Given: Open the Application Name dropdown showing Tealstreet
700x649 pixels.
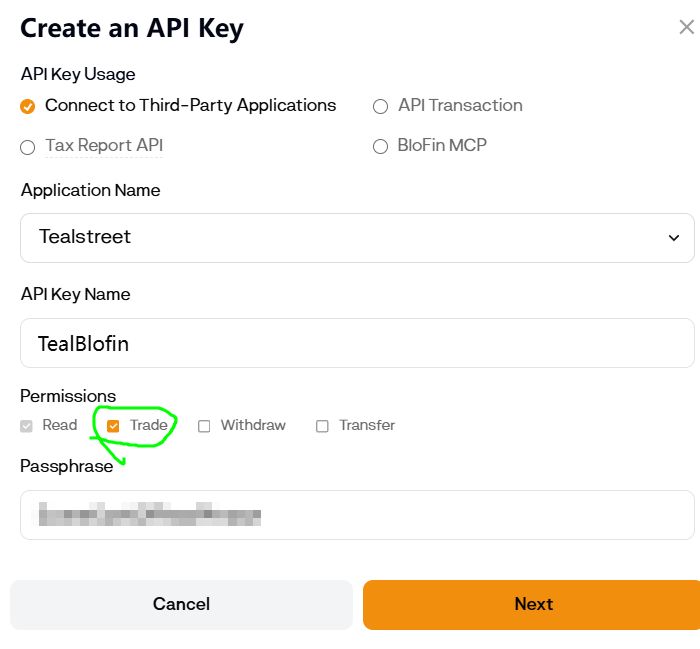Looking at the screenshot, I should [x=357, y=237].
